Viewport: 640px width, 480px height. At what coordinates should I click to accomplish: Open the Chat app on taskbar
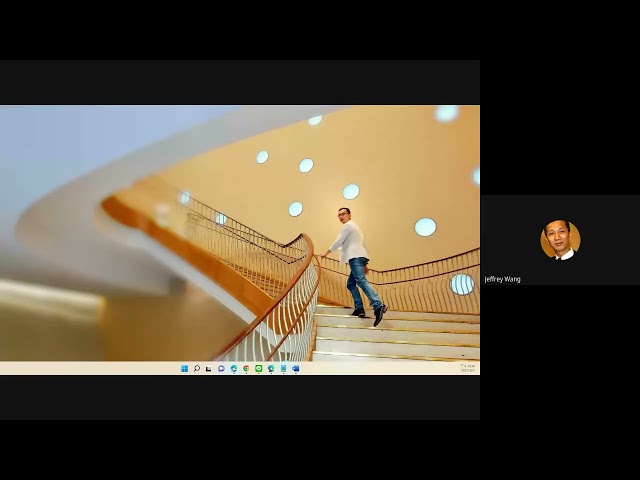point(221,369)
